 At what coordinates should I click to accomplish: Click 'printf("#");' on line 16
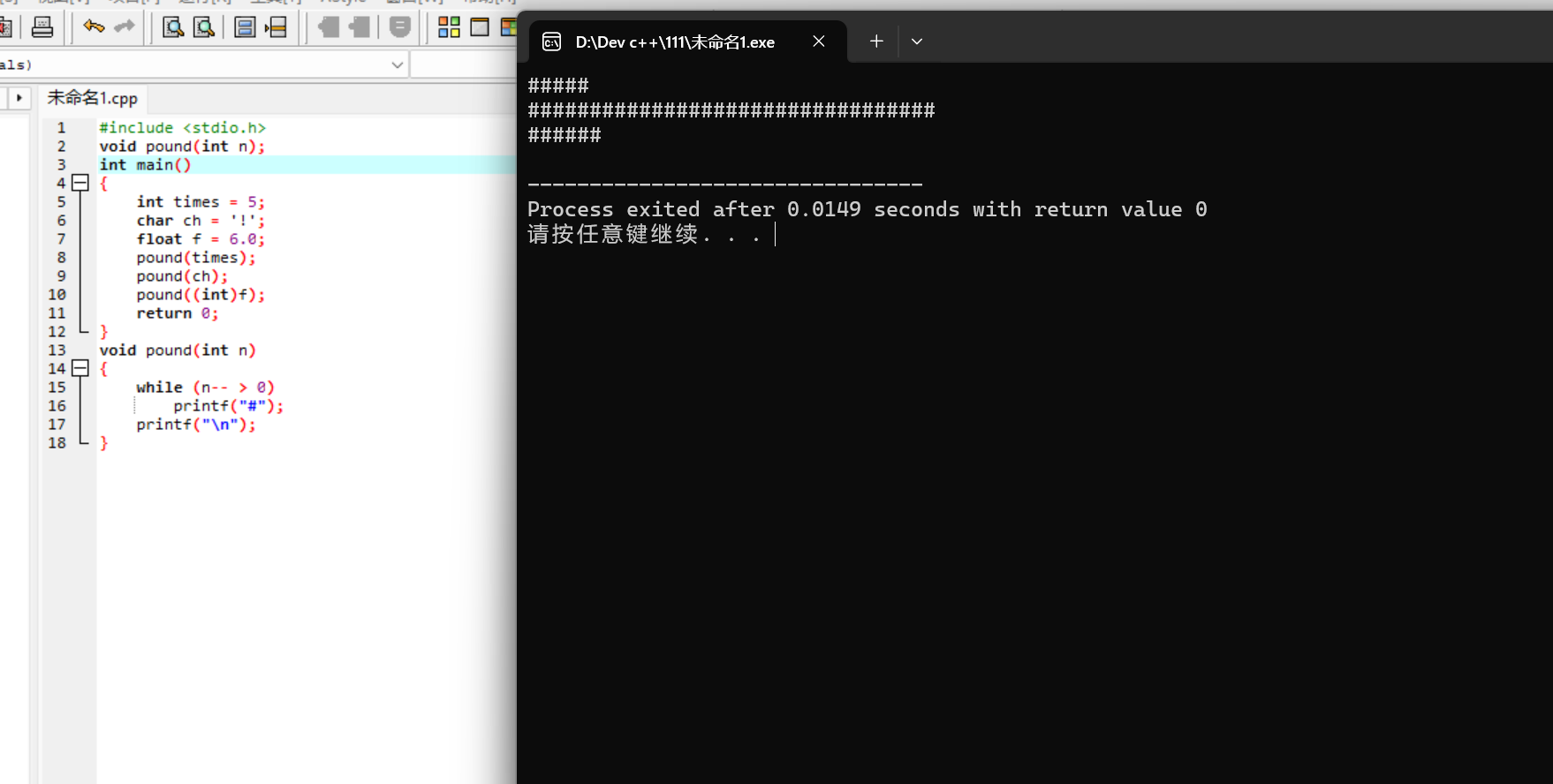[229, 406]
